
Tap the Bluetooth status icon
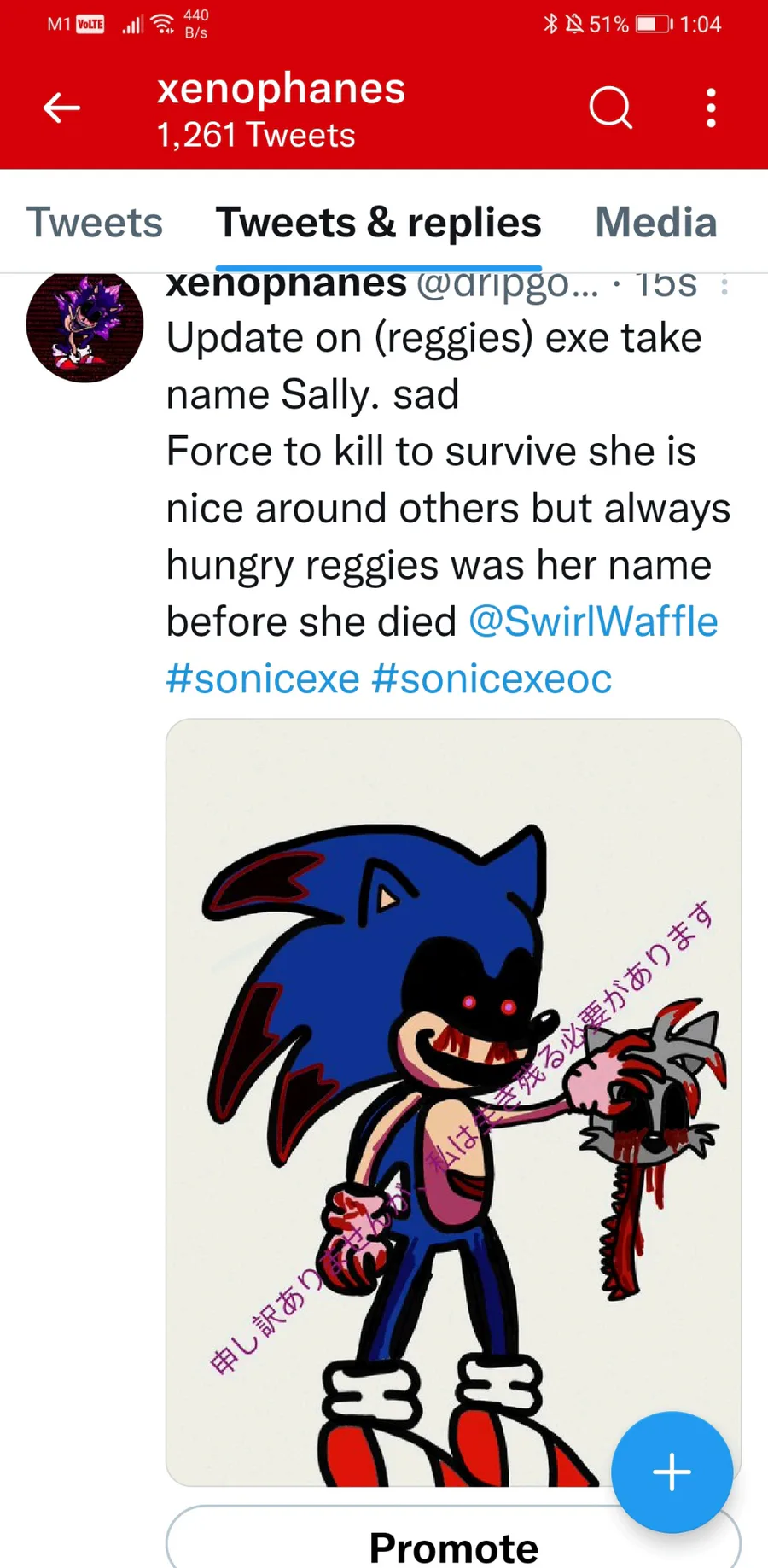coord(550,24)
